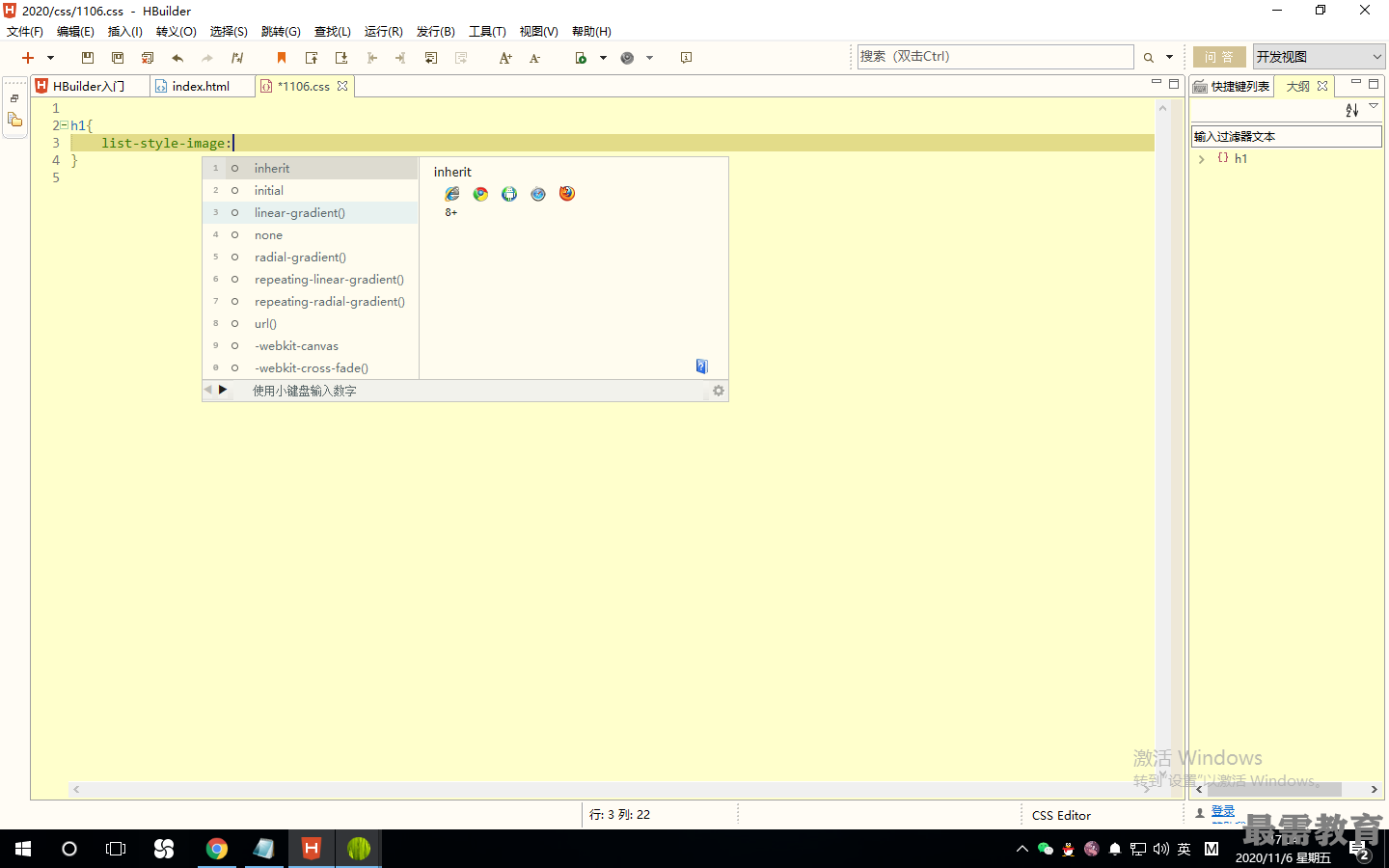Click the Save All icon
This screenshot has height=868, width=1389.
[x=118, y=58]
